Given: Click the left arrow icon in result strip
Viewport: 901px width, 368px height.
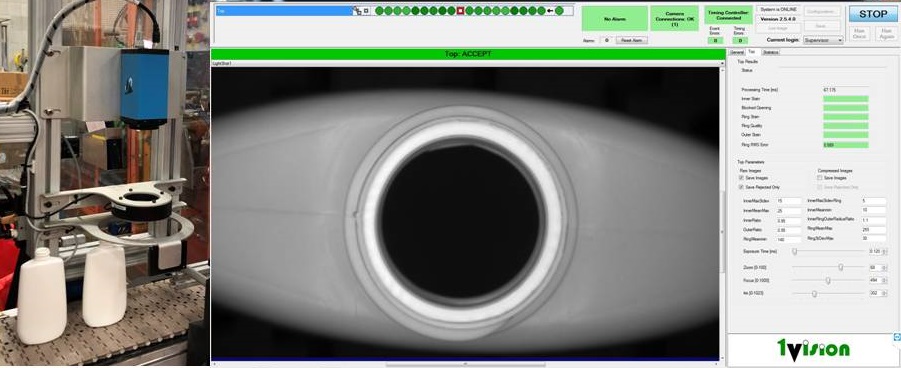Looking at the screenshot, I should [550, 10].
